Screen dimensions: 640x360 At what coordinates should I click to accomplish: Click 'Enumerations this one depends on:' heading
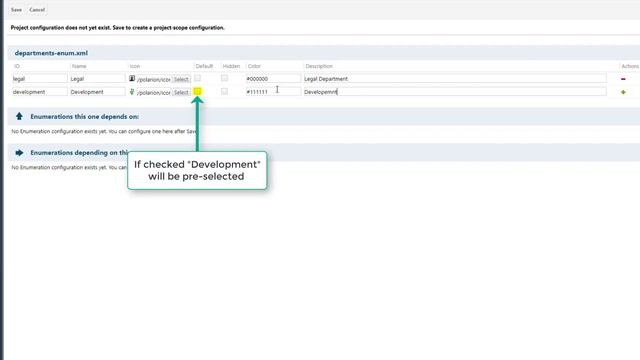pyautogui.click(x=84, y=117)
